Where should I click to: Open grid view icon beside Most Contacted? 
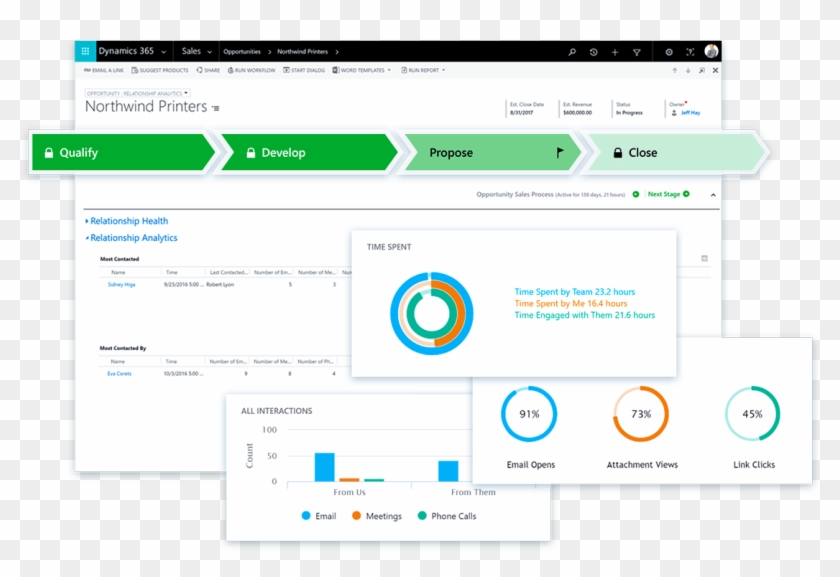tap(704, 258)
